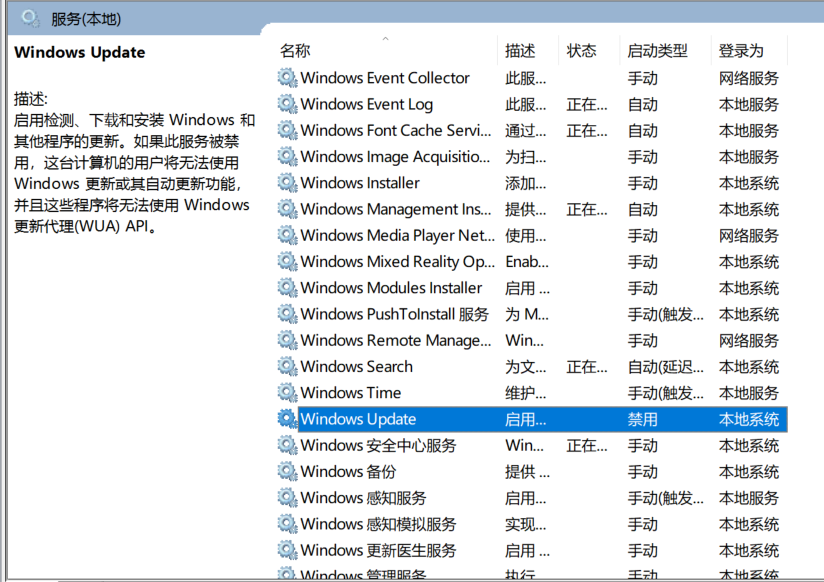824x582 pixels.
Task: Click the Windows Event Log gear icon
Action: point(287,104)
